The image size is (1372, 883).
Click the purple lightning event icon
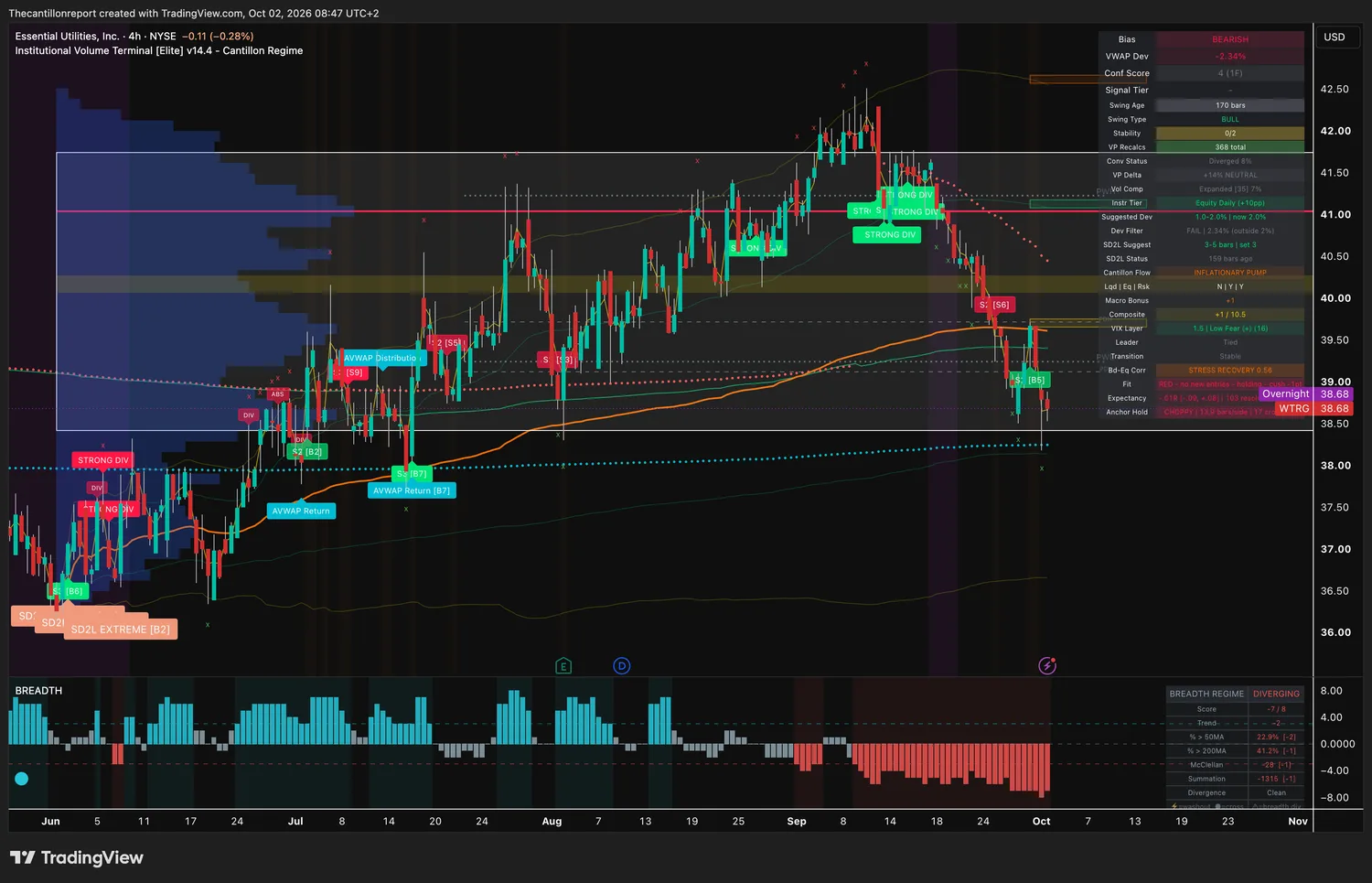tap(1047, 665)
